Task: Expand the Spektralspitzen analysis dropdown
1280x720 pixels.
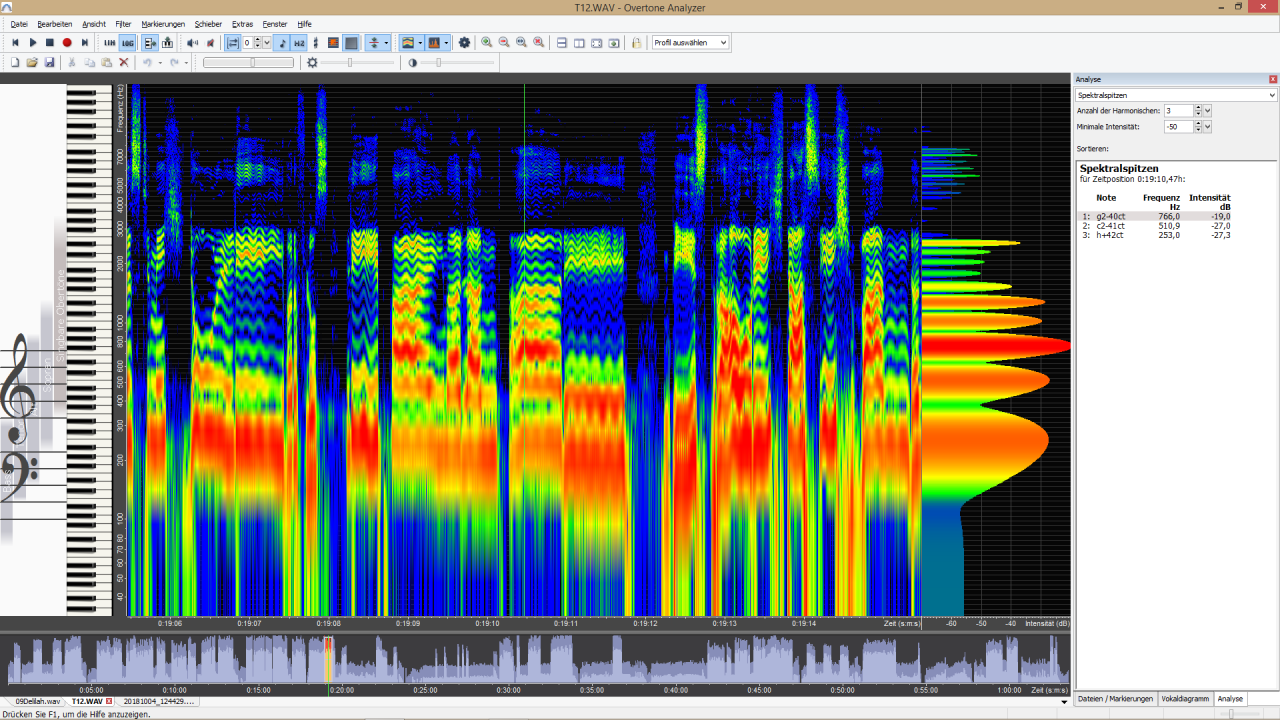Action: pos(1272,95)
